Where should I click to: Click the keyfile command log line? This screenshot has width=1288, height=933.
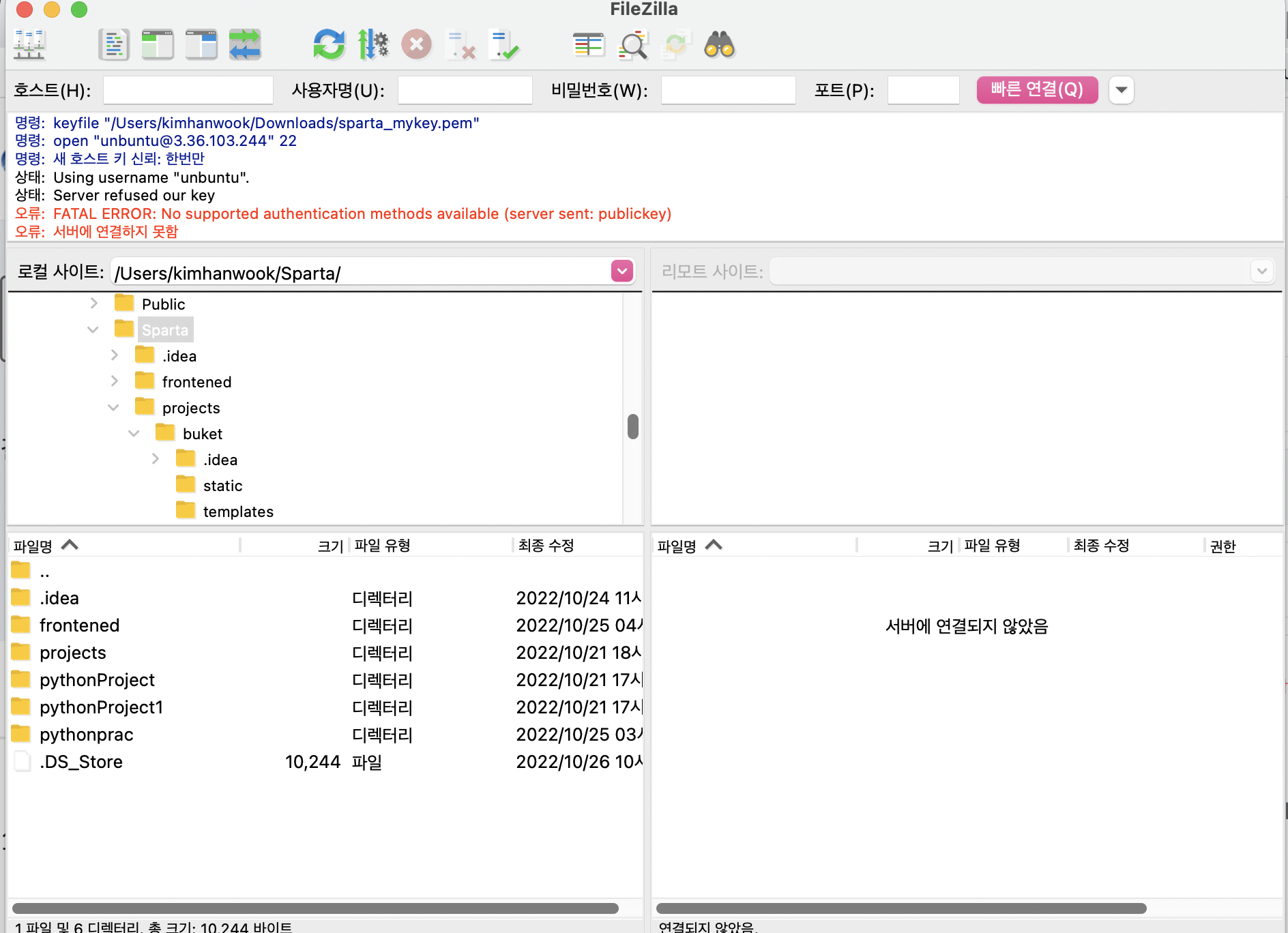point(266,123)
